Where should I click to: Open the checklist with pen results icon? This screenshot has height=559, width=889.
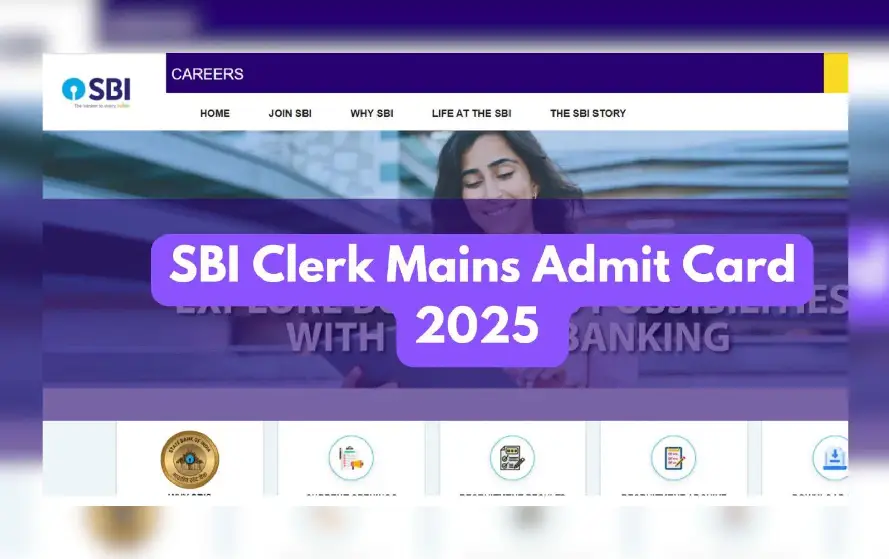[512, 458]
